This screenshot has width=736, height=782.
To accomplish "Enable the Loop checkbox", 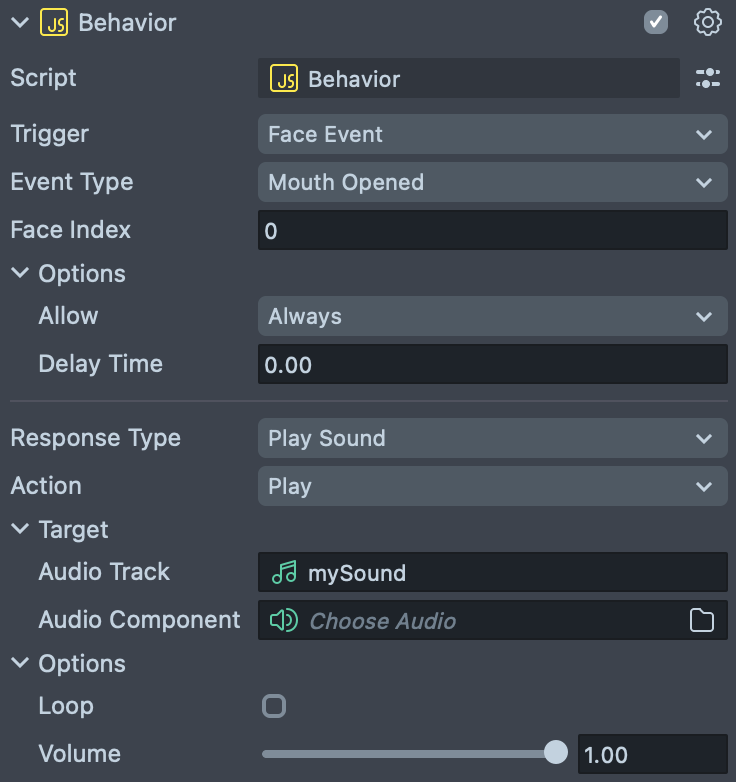I will pos(274,706).
